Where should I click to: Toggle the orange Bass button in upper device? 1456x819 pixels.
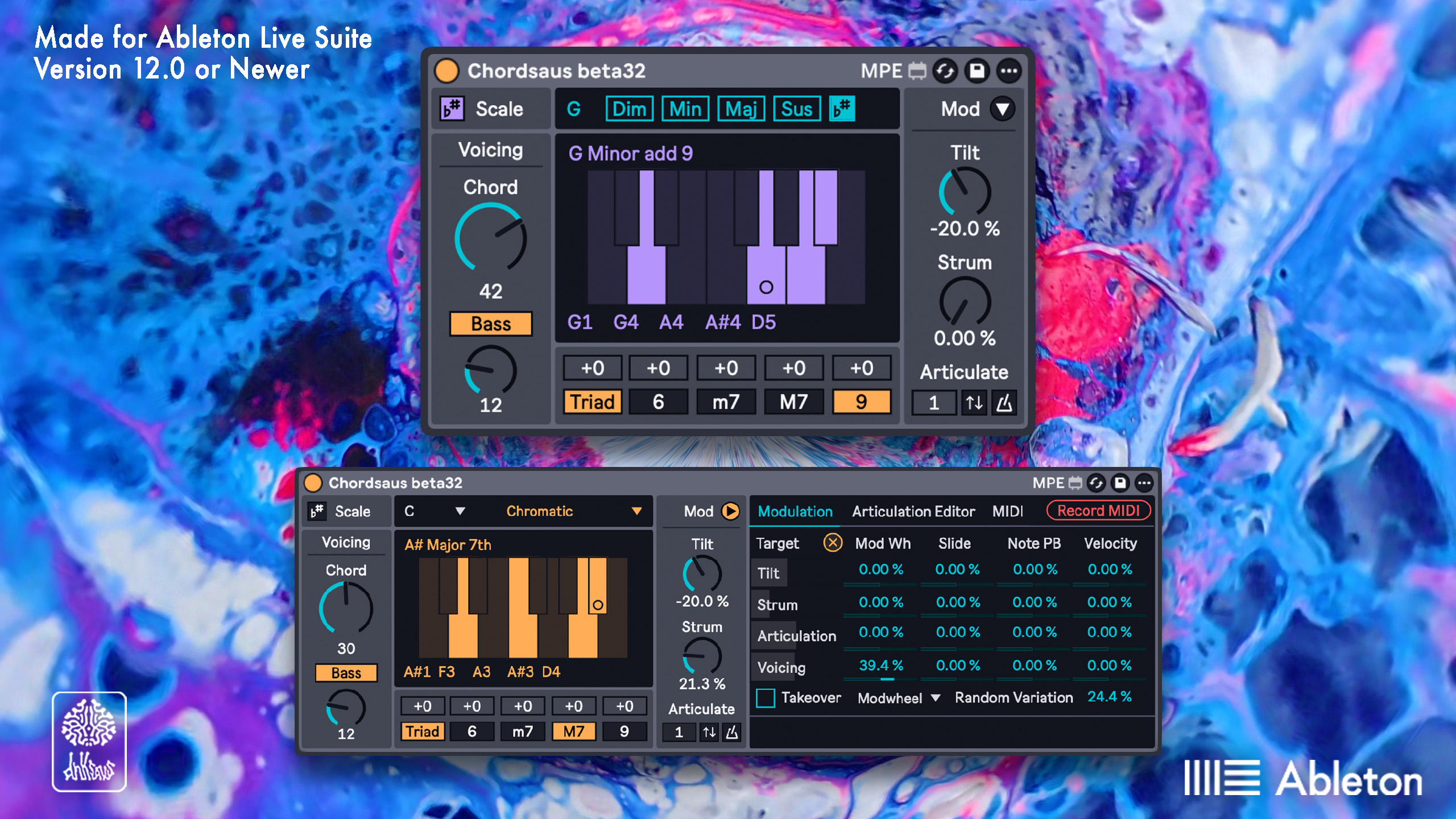tap(491, 324)
